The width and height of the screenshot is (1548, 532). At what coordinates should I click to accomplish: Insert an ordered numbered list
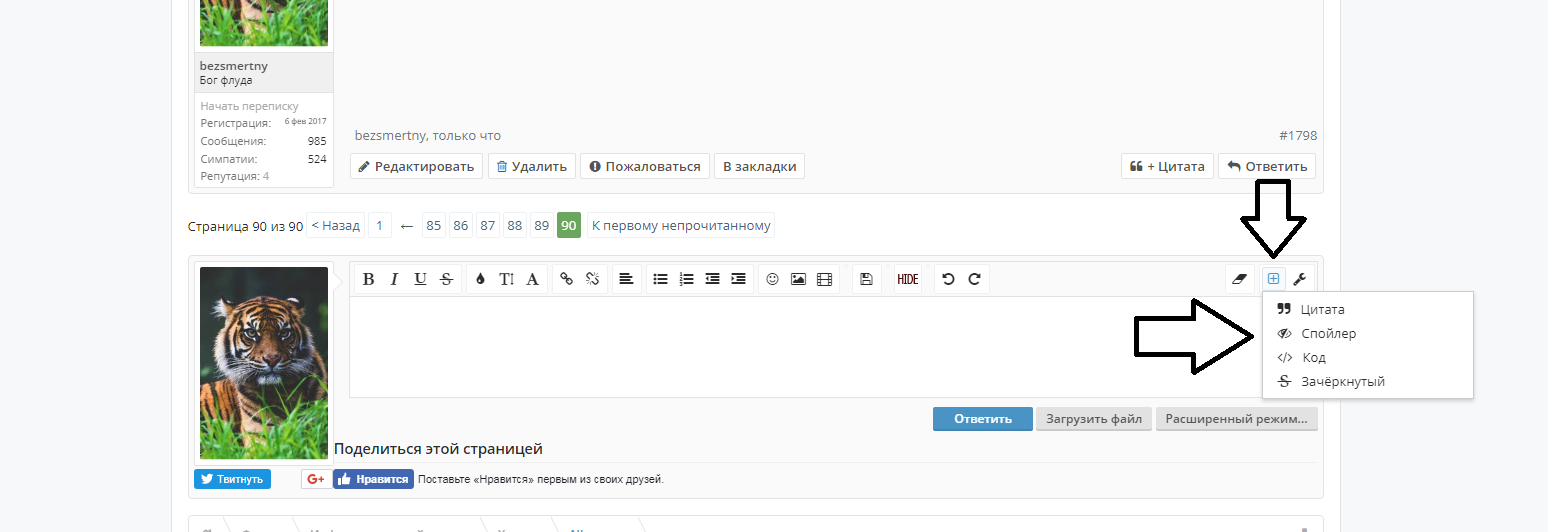pyautogui.click(x=686, y=280)
